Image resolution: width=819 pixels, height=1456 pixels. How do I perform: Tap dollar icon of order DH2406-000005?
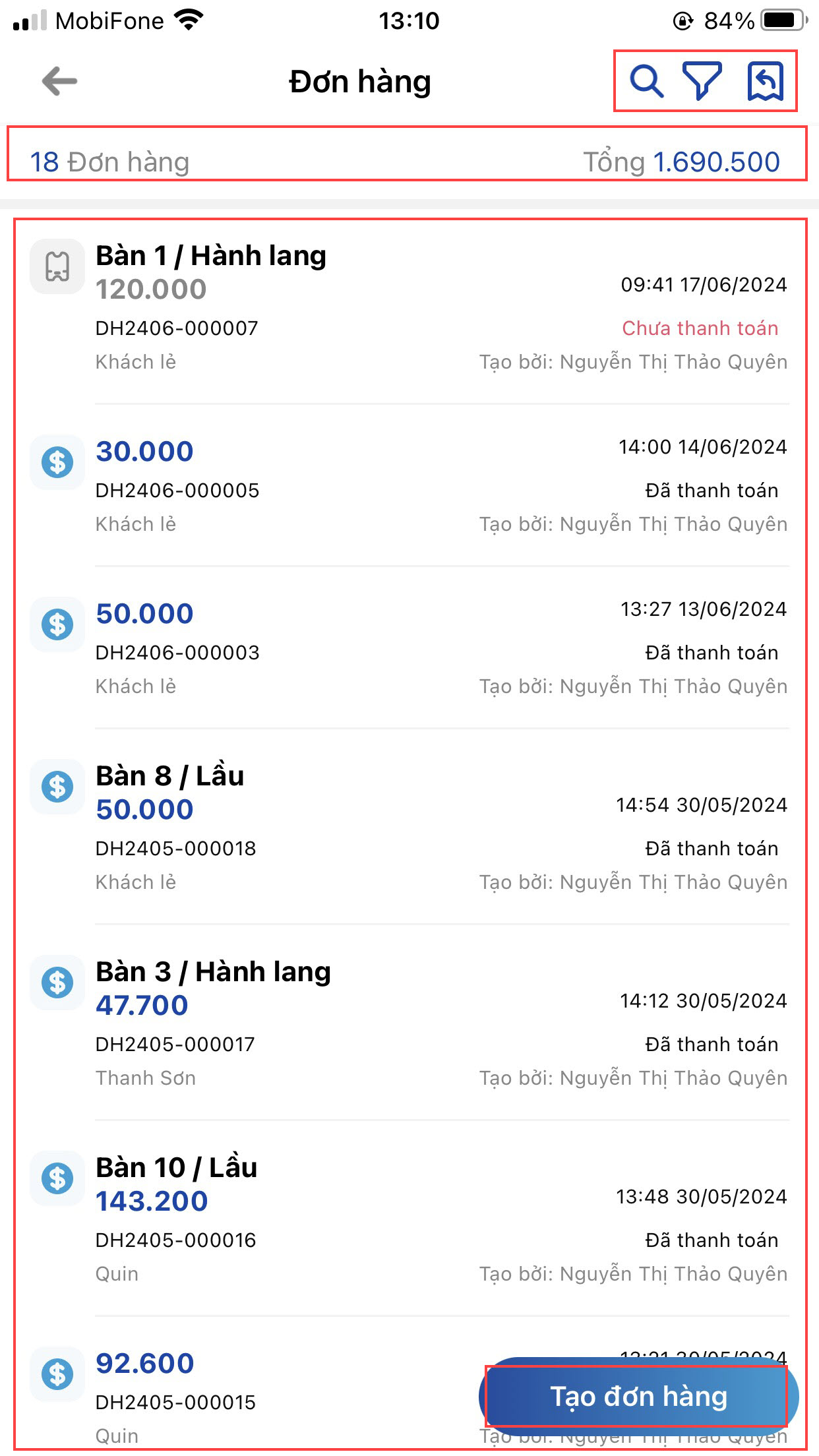[x=57, y=462]
